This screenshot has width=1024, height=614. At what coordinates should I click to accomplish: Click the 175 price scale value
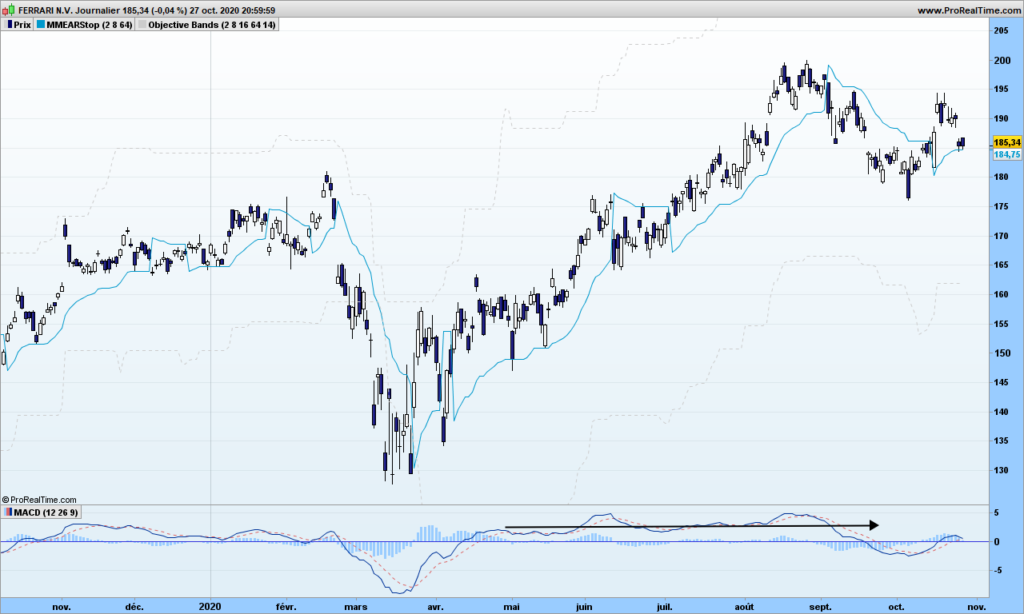point(1000,206)
